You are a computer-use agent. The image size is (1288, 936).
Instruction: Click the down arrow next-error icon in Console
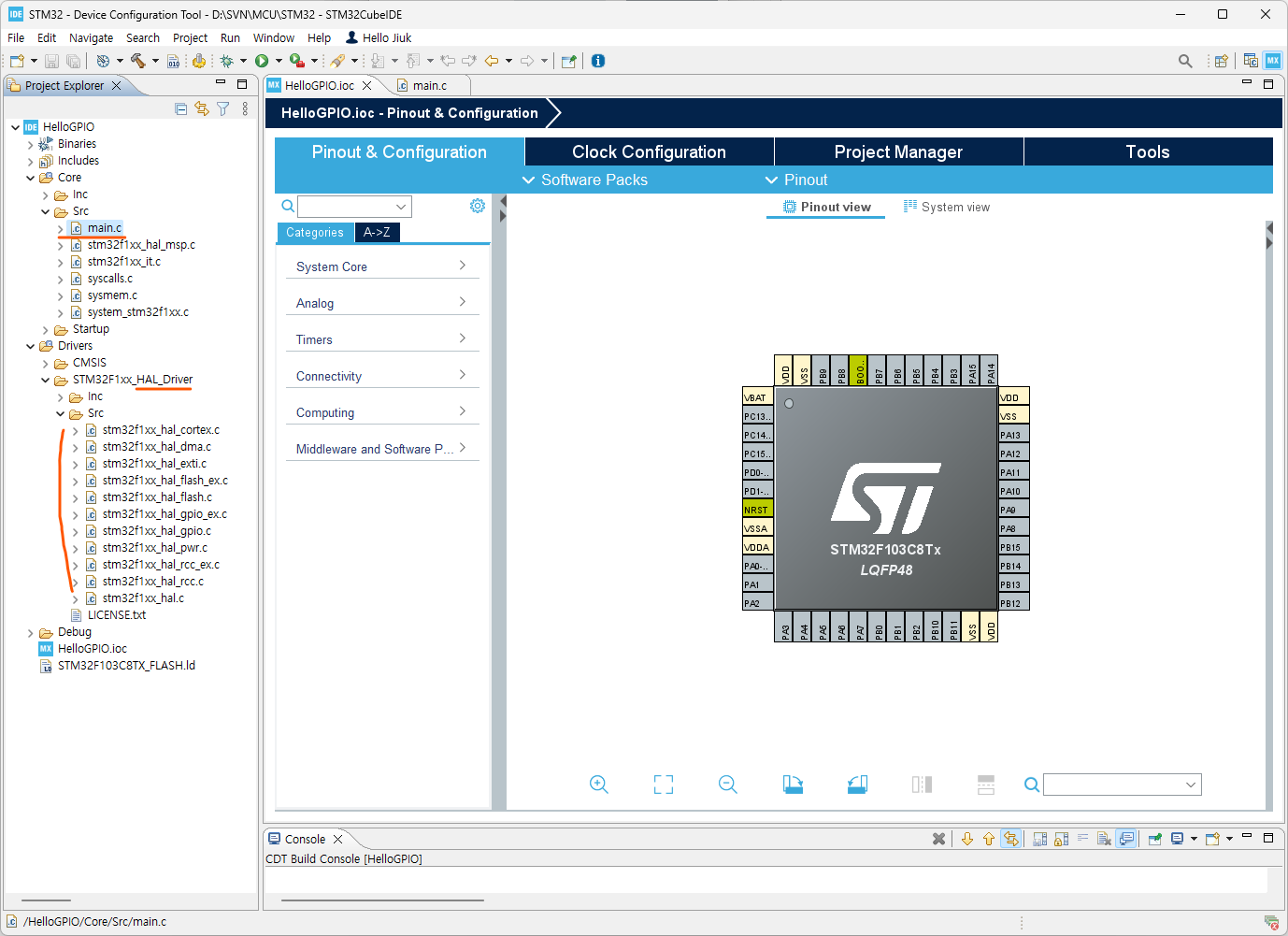(x=967, y=839)
